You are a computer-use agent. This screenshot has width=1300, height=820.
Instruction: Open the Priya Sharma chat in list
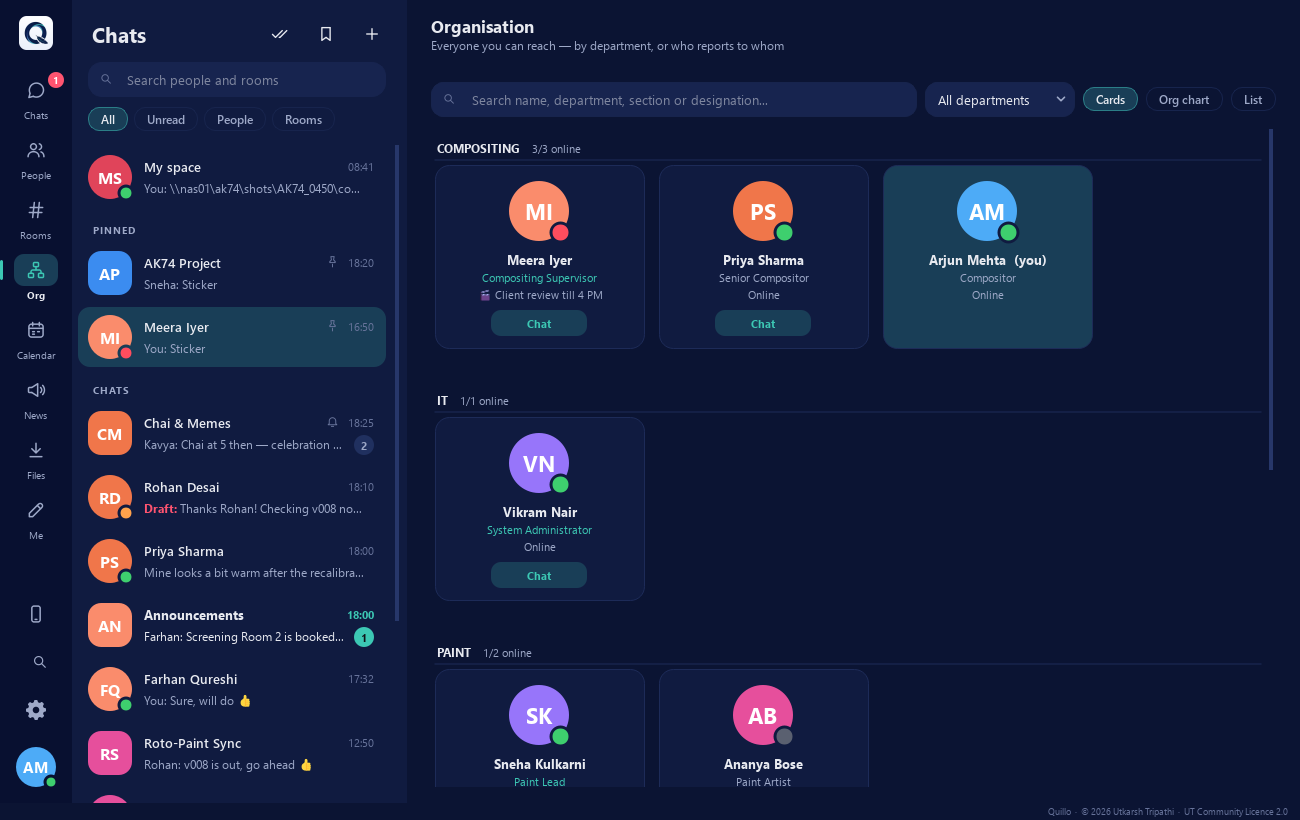[232, 561]
